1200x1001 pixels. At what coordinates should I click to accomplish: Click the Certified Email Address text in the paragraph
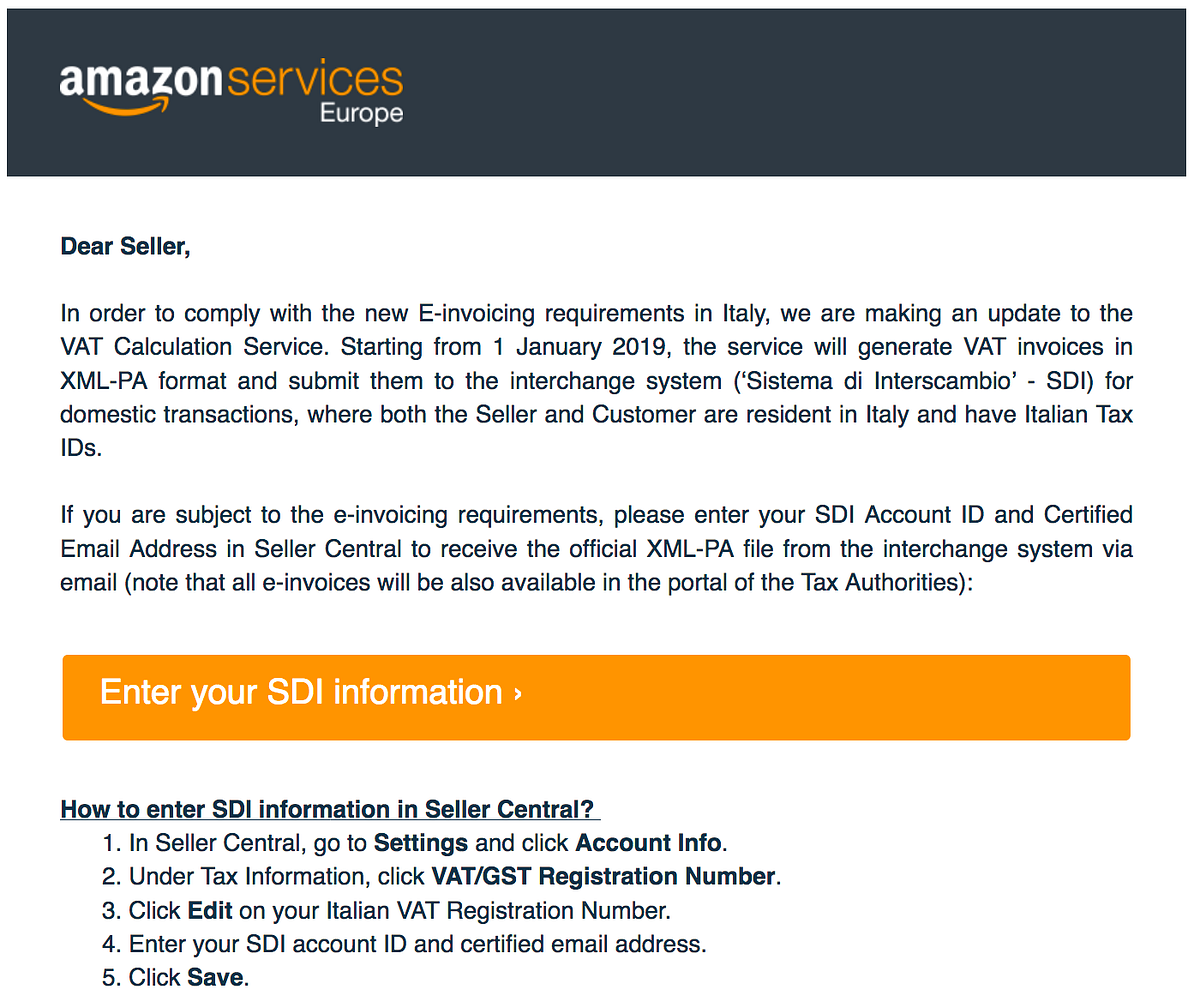pos(1088,515)
